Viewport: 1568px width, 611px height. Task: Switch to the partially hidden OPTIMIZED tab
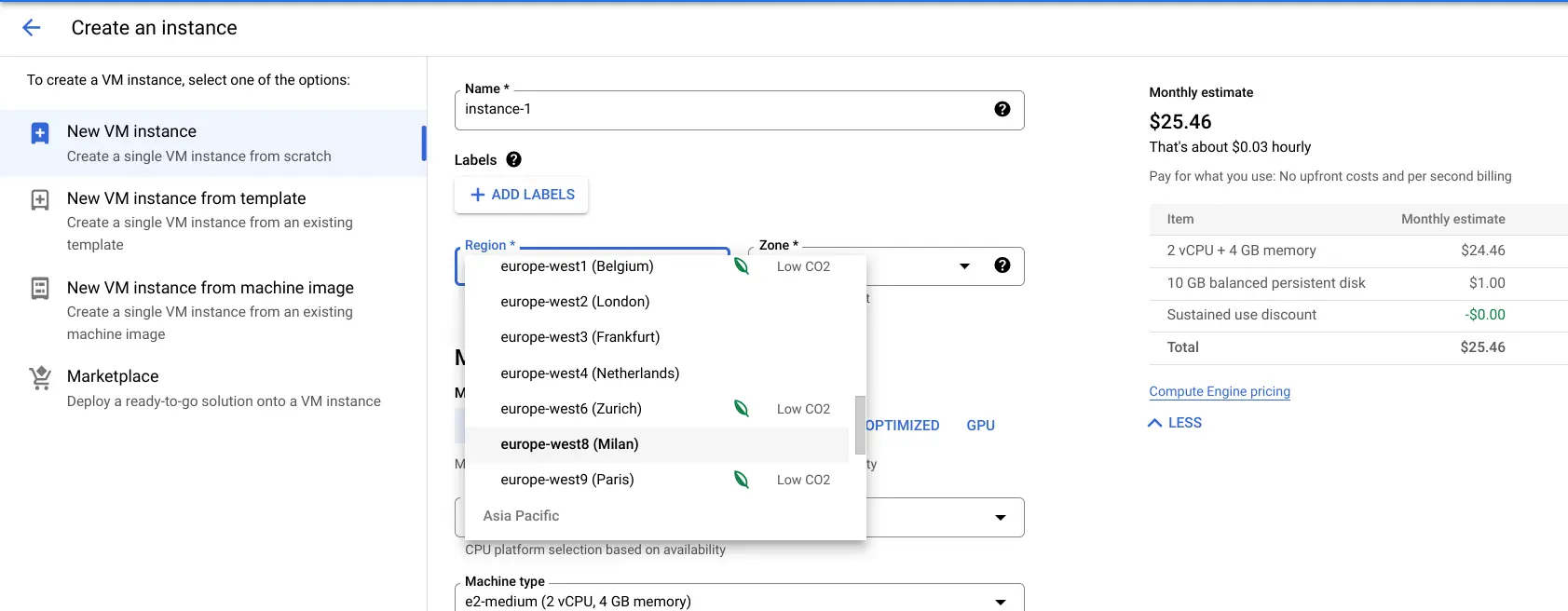[903, 425]
